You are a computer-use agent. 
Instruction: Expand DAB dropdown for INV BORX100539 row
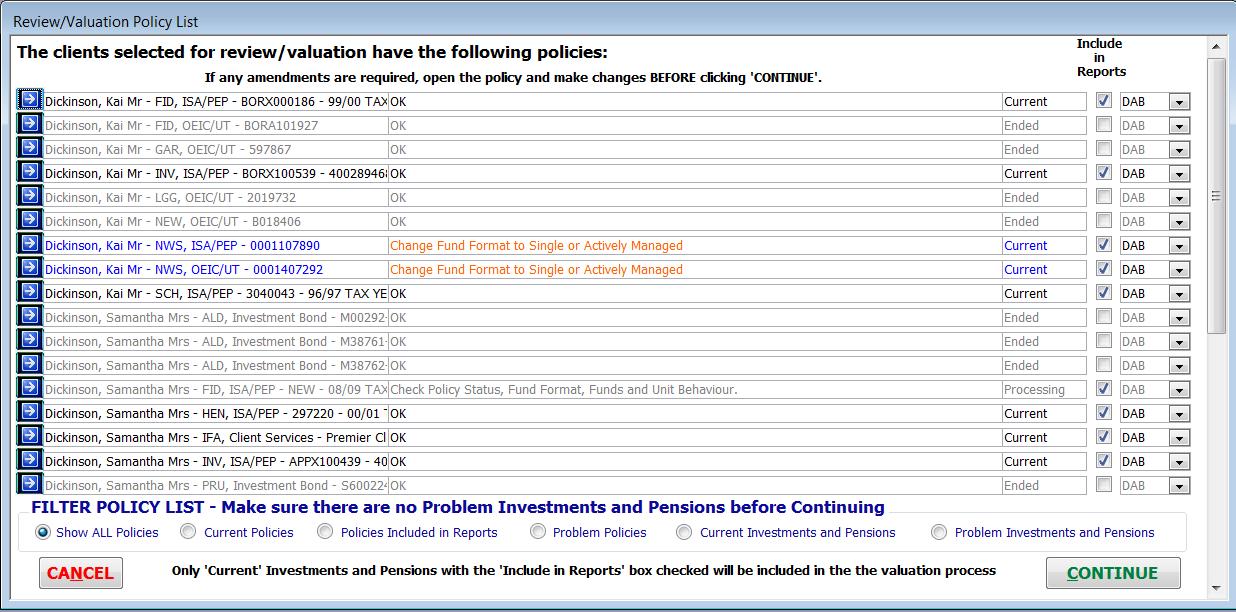(1179, 174)
